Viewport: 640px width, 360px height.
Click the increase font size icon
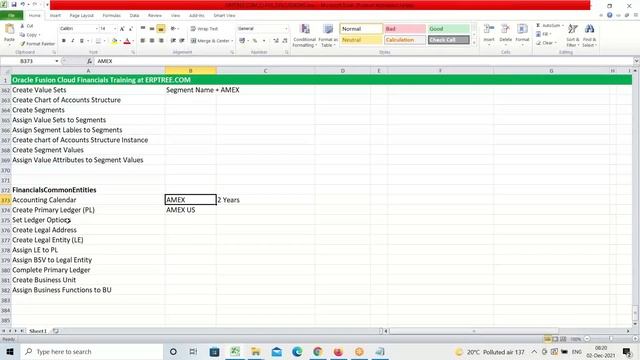coord(122,29)
